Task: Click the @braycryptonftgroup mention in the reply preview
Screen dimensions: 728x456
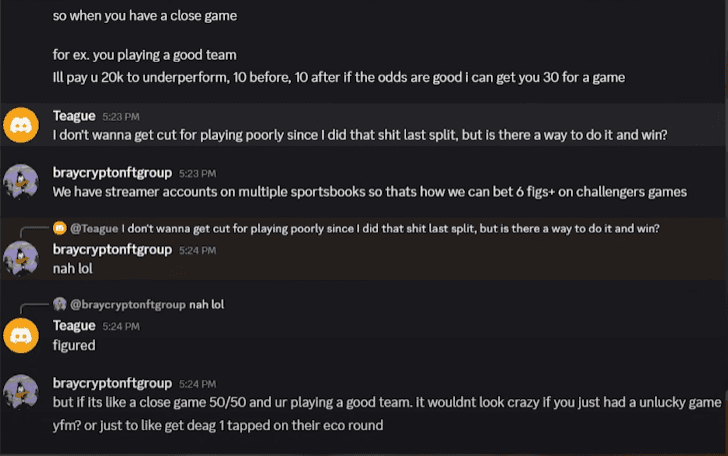Action: click(x=127, y=304)
